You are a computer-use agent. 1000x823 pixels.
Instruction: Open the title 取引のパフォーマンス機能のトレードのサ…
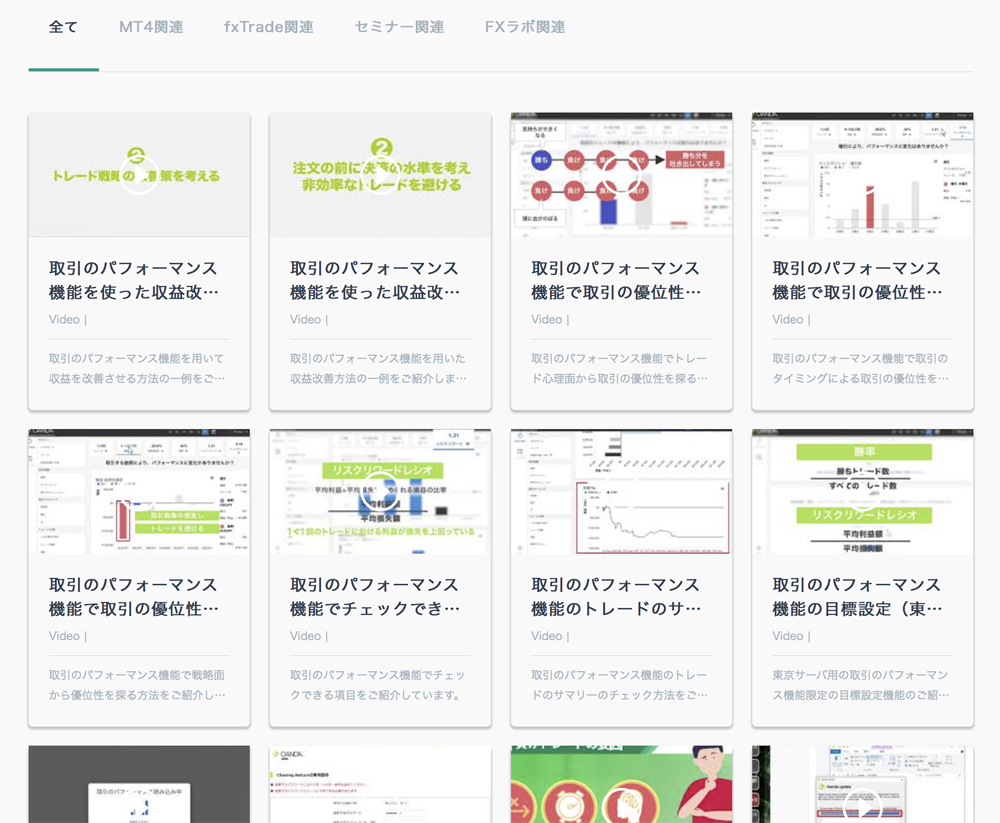[616, 597]
